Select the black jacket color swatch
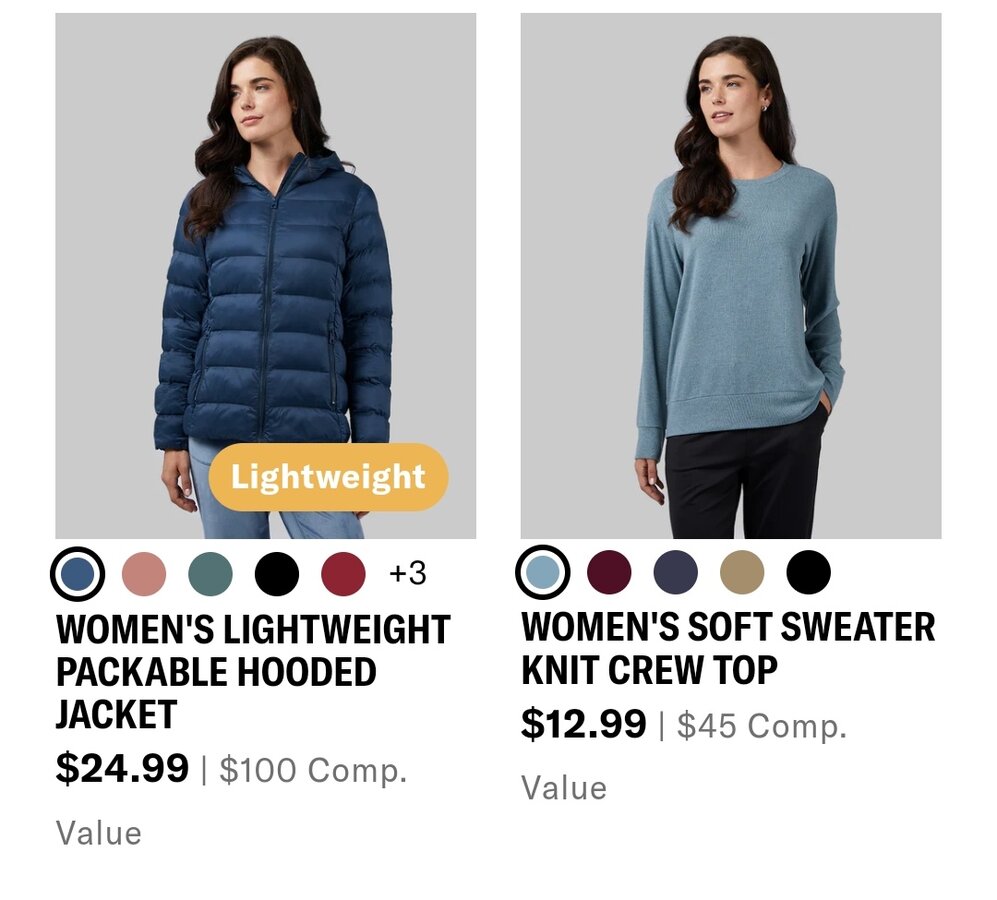This screenshot has width=997, height=900. [277, 574]
